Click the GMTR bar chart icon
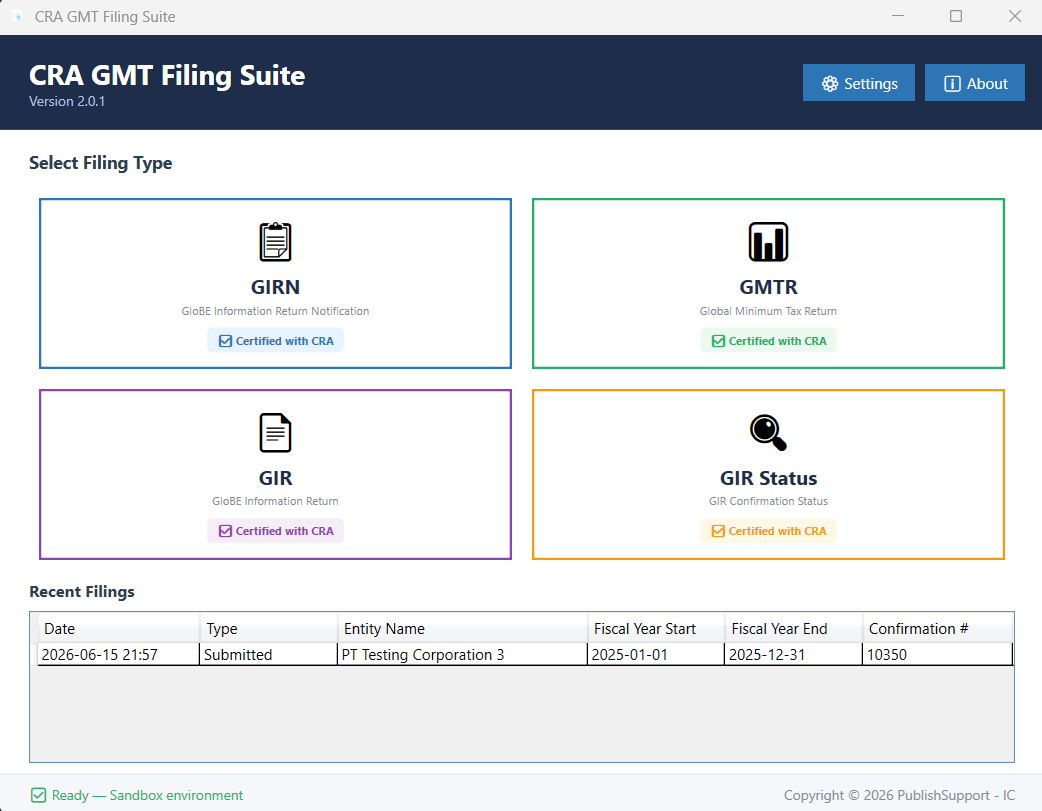The width and height of the screenshot is (1042, 811). [768, 241]
